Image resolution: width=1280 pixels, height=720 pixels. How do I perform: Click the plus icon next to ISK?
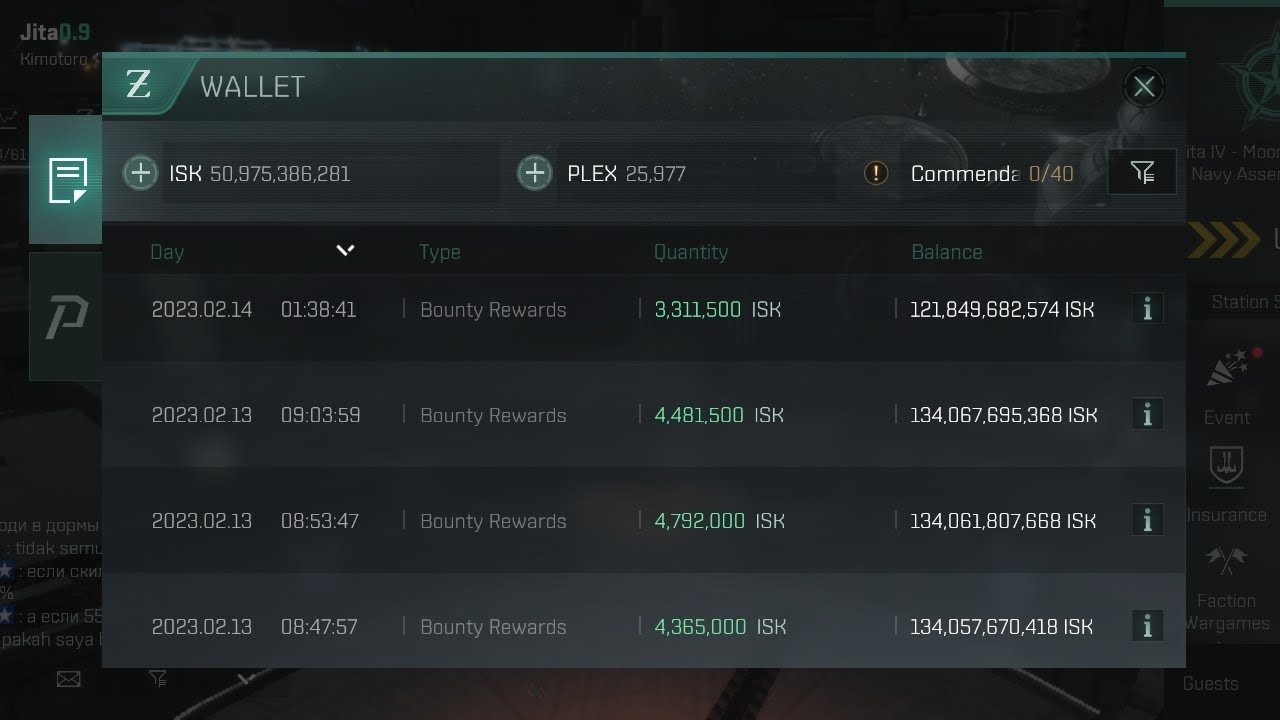coord(141,173)
